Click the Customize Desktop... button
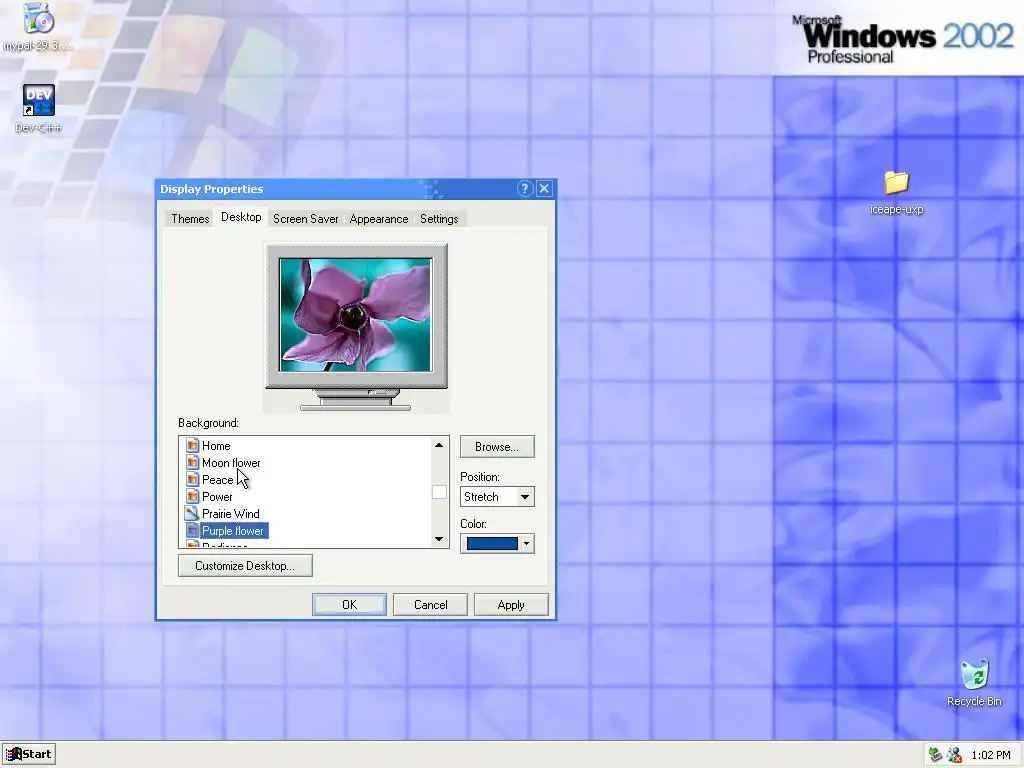Screen dimensions: 1024x768 (245, 566)
